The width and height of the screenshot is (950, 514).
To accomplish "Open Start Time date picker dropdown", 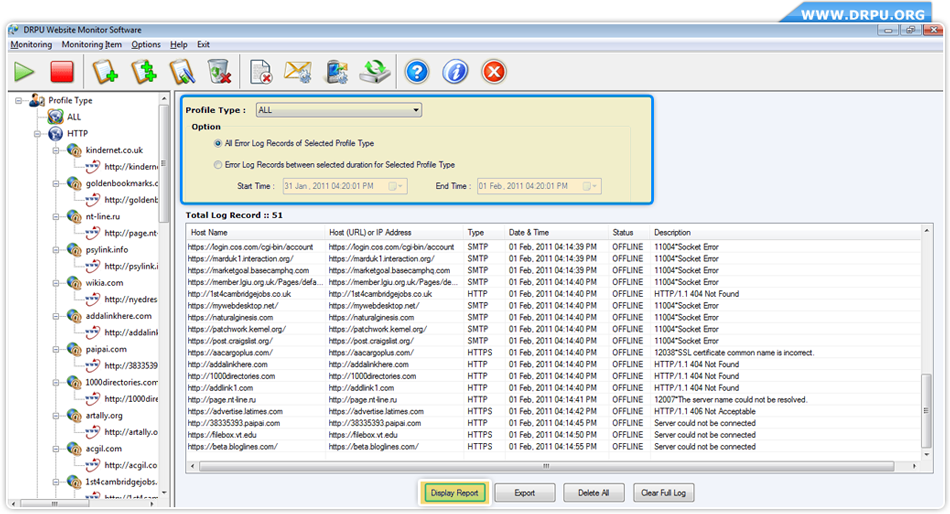I will coord(396,186).
